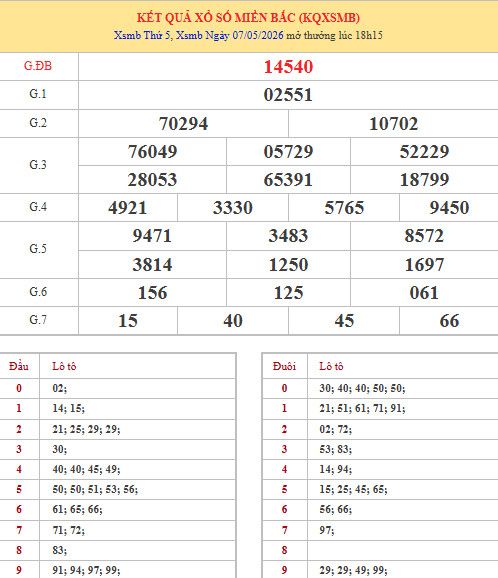Select G.7 number 66
Screen dimensions: 498x578
(x=449, y=321)
